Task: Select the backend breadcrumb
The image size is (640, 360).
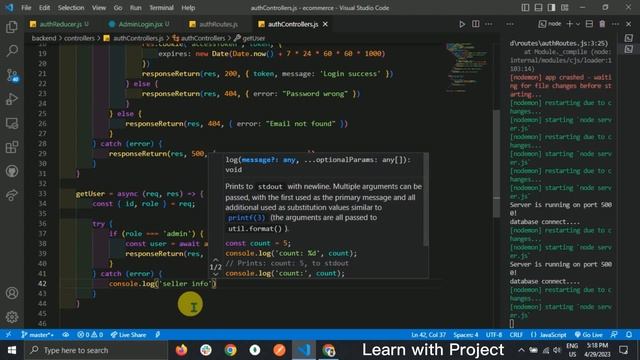Action: coord(44,38)
